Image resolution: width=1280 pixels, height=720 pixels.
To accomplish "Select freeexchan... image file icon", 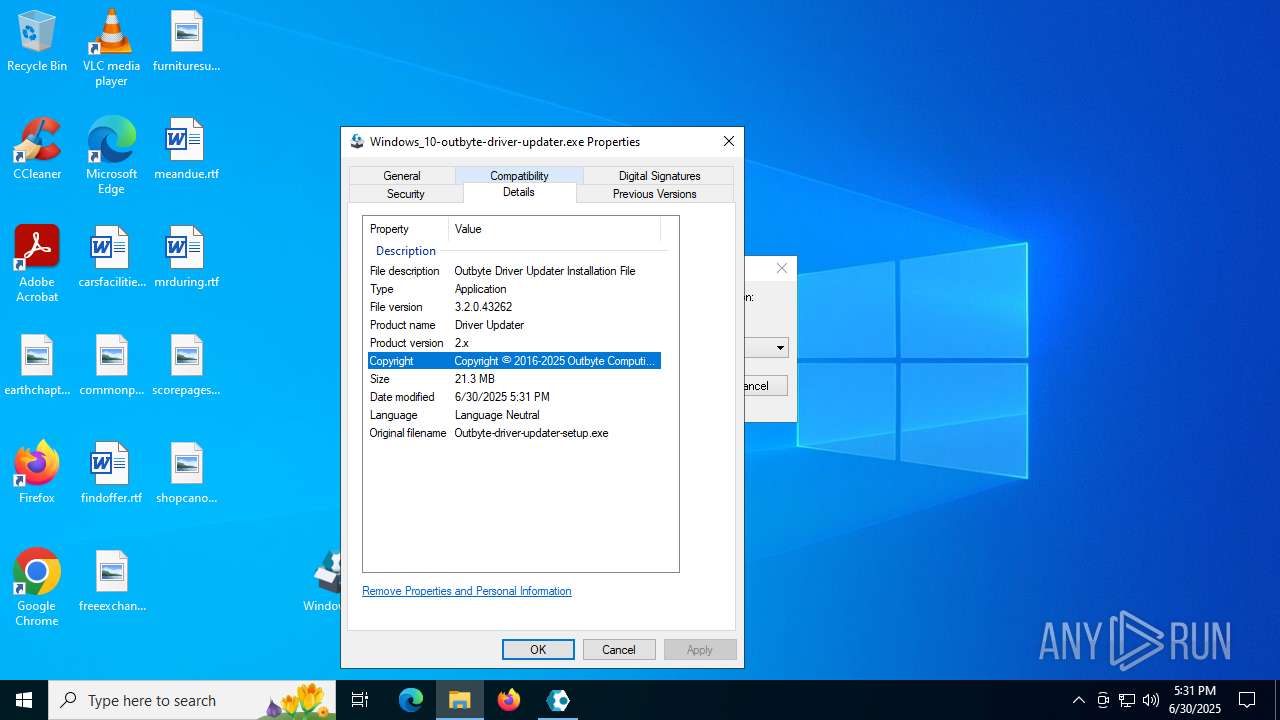I will pyautogui.click(x=111, y=582).
